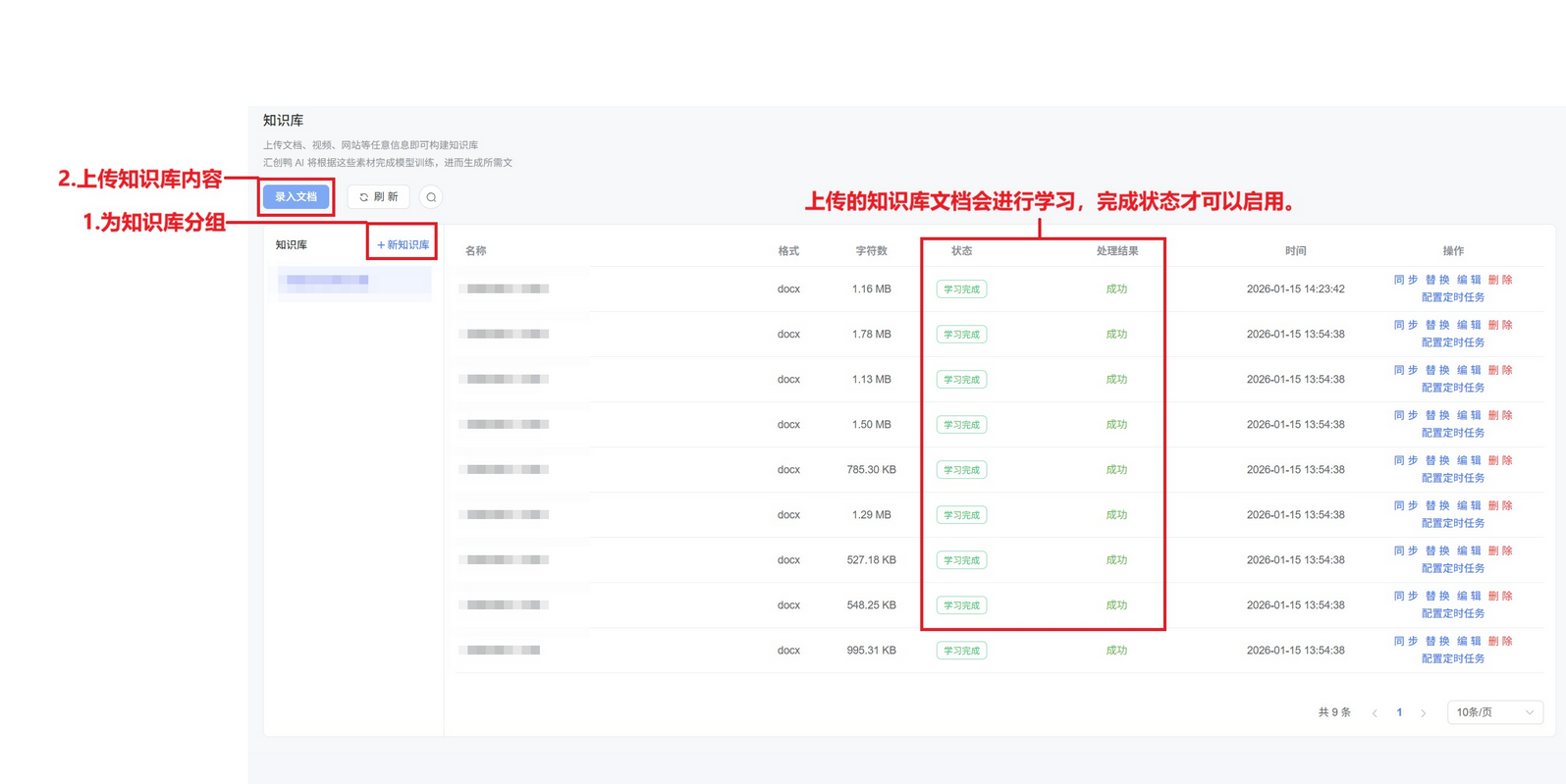Click the 时间 column header
Image resolution: width=1566 pixels, height=784 pixels.
tap(1295, 251)
